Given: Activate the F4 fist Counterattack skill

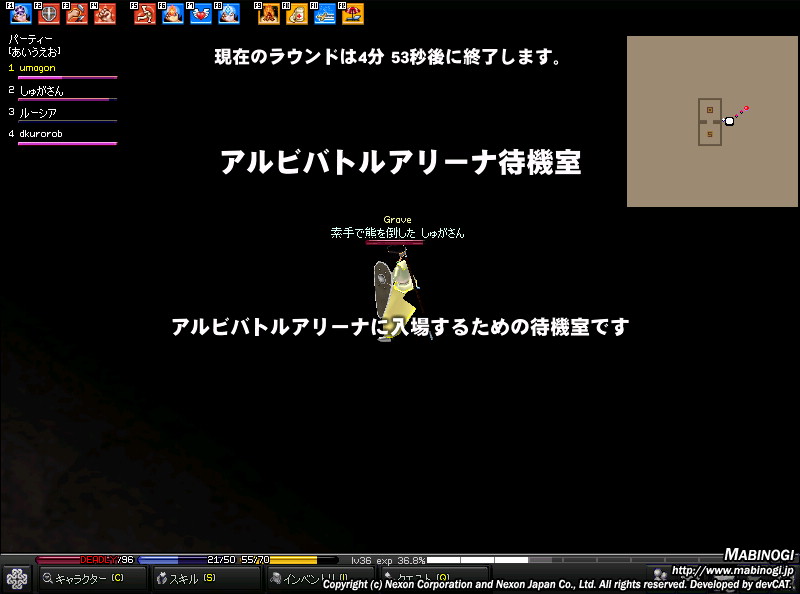Looking at the screenshot, I should click(x=105, y=14).
